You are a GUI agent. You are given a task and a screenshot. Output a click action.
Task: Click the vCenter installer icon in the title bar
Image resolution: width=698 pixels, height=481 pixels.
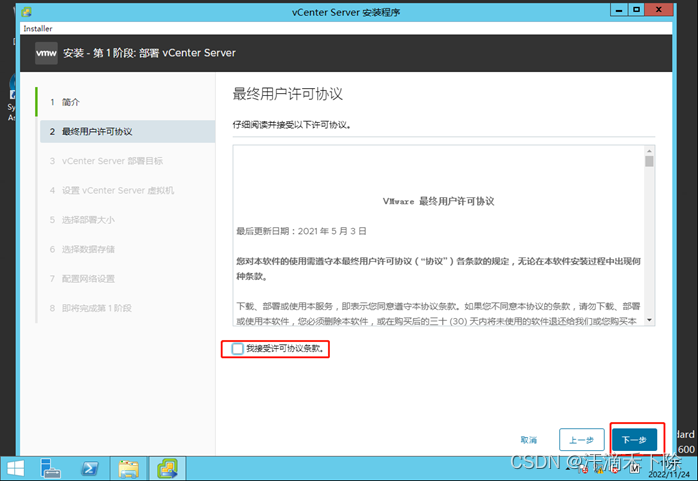[26, 12]
